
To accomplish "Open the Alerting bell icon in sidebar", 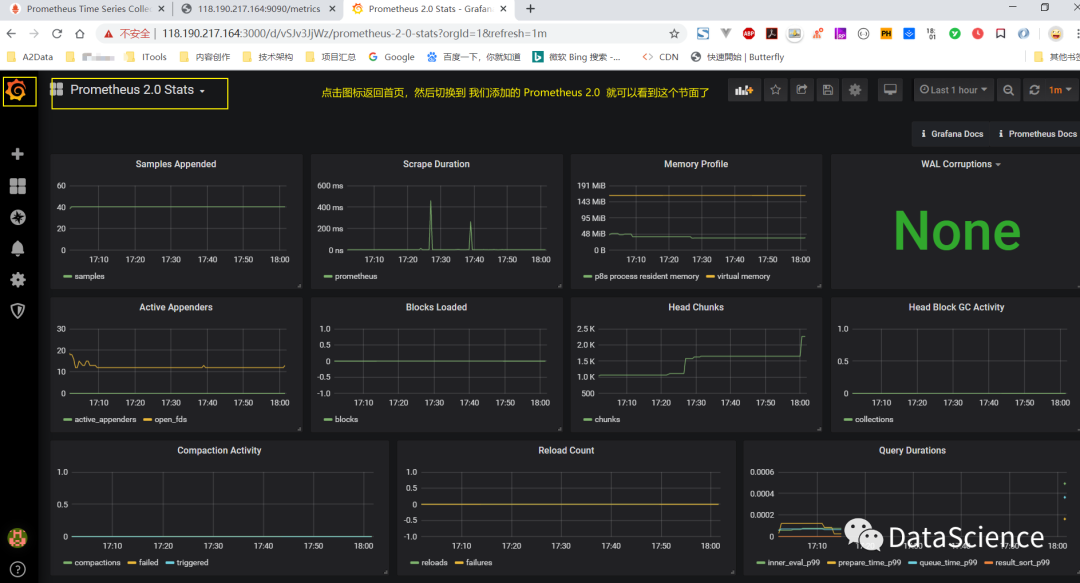I will (18, 248).
